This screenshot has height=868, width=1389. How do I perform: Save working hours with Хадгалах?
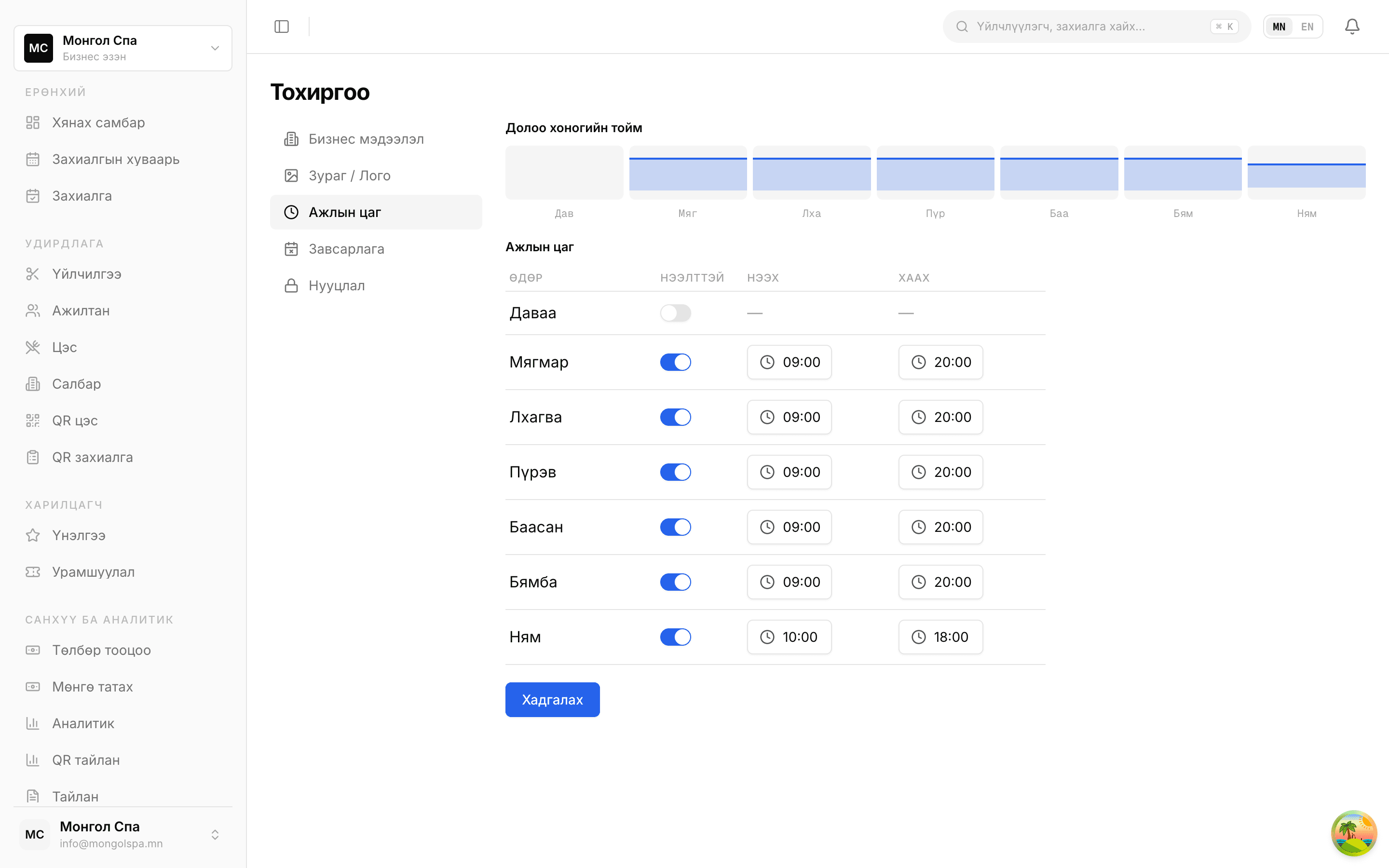click(x=552, y=700)
